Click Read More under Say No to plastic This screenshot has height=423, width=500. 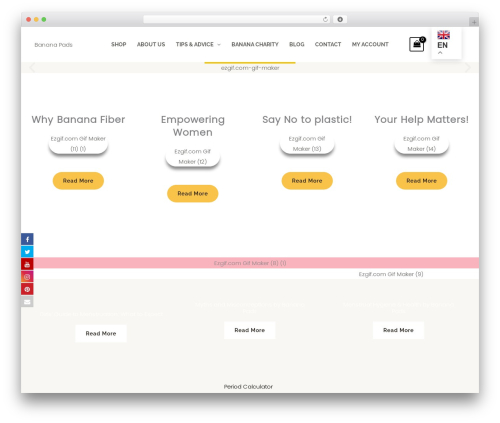click(x=307, y=181)
